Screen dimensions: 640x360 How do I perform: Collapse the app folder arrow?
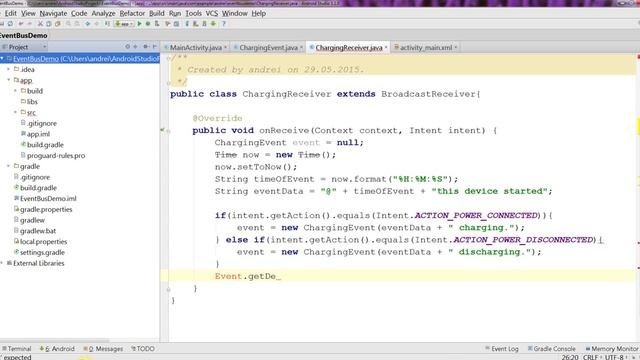[9, 80]
